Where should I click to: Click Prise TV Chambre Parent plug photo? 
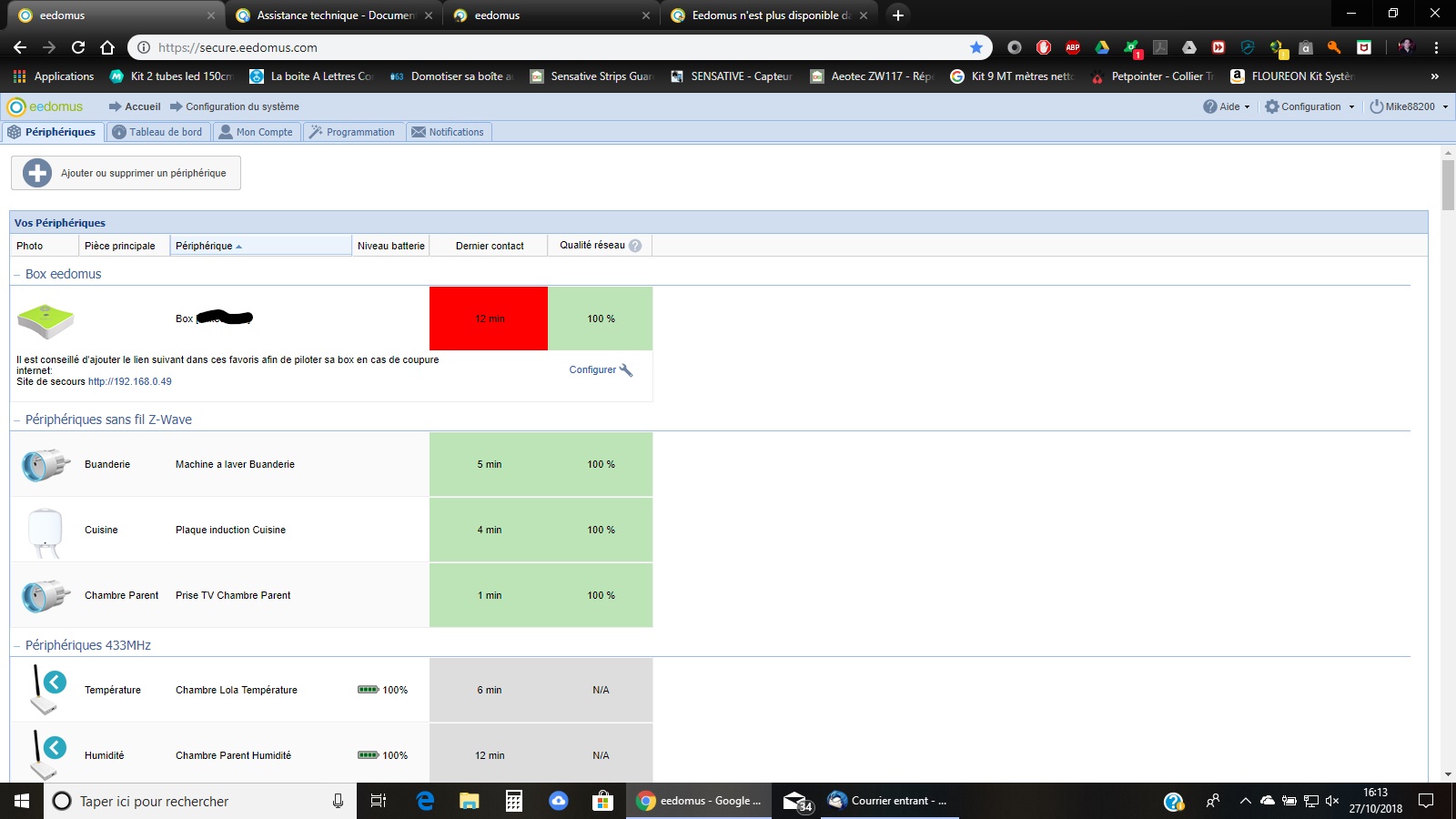[45, 596]
